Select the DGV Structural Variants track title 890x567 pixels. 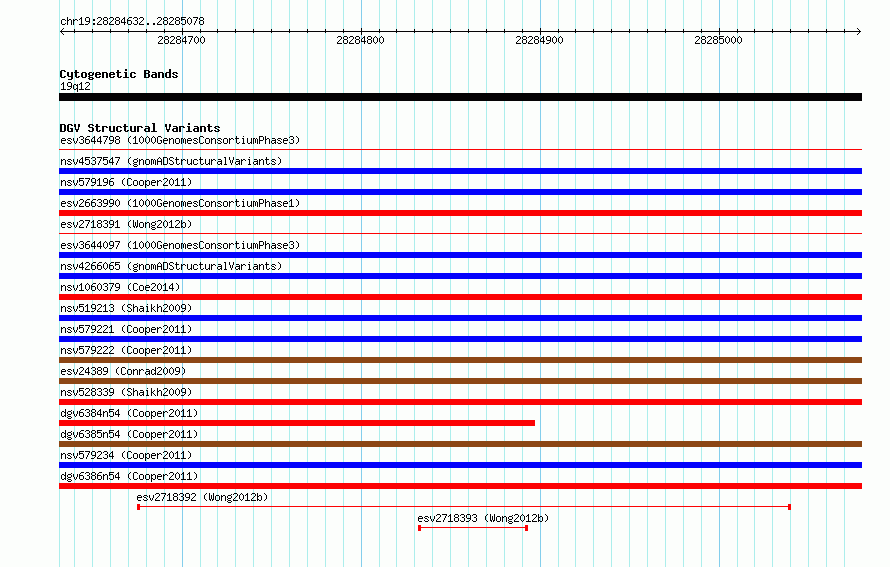(140, 128)
